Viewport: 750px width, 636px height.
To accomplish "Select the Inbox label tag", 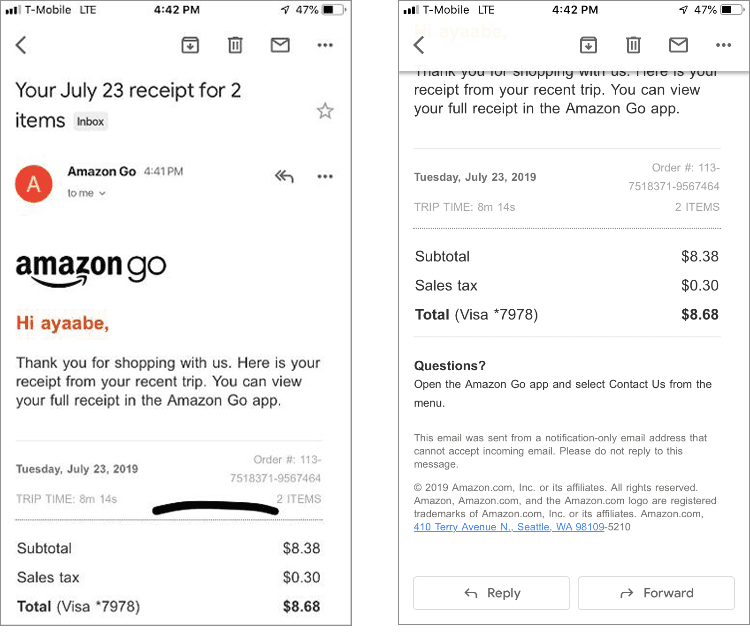I will click(x=90, y=121).
